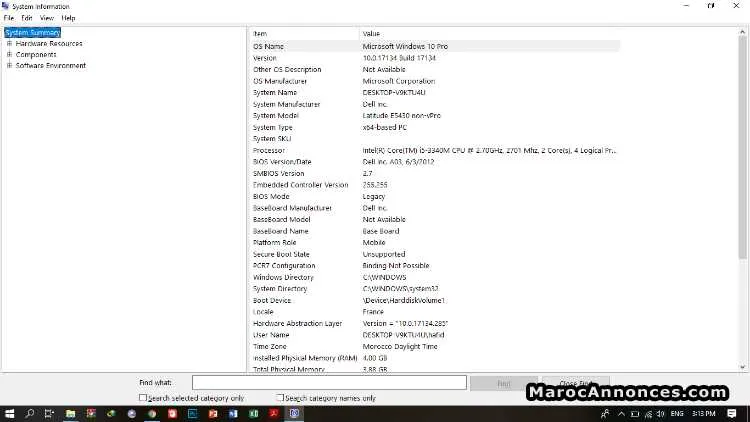Select Hardware Resources tree item
This screenshot has width=750, height=422.
[49, 44]
